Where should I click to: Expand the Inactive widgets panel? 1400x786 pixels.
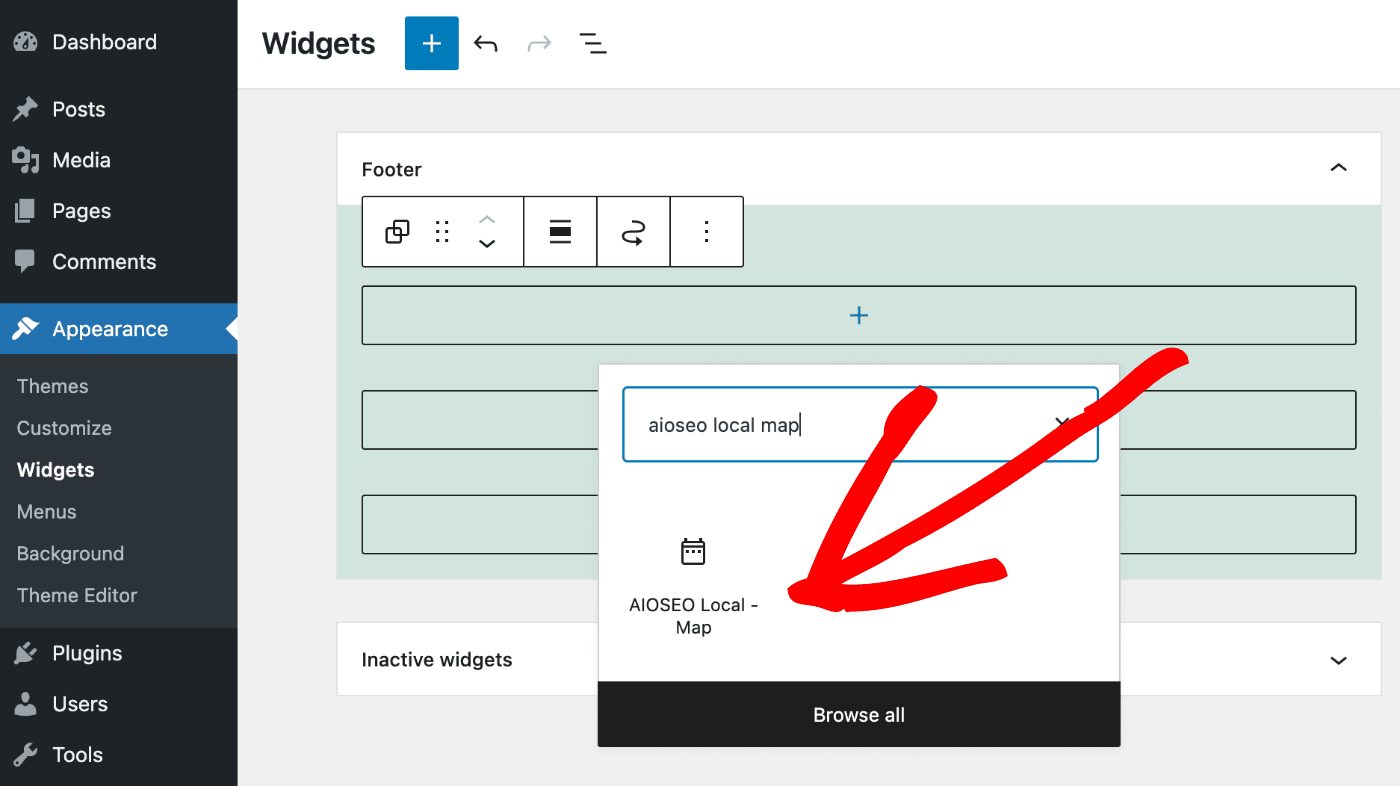[x=1338, y=660]
